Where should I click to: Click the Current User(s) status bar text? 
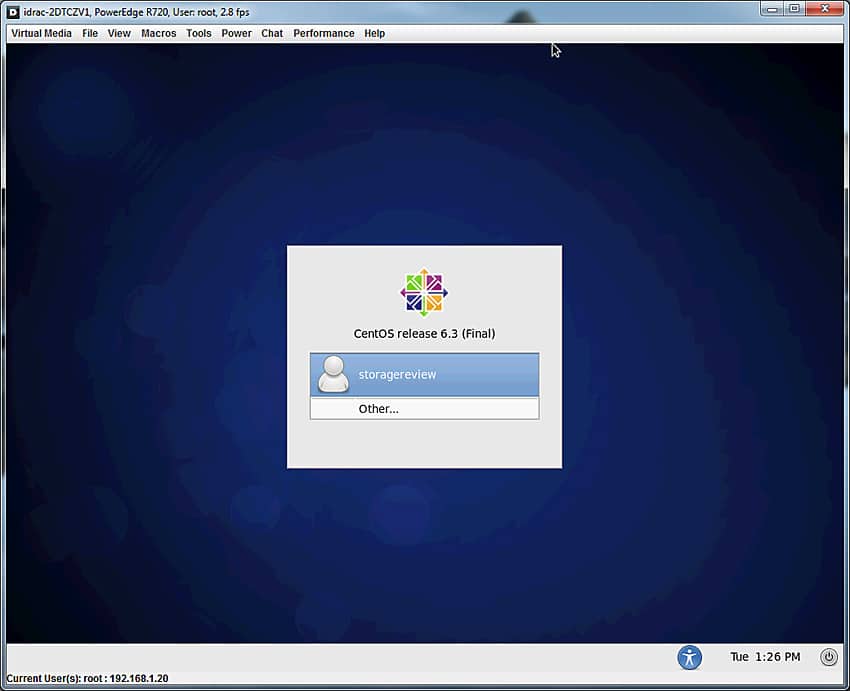point(87,678)
